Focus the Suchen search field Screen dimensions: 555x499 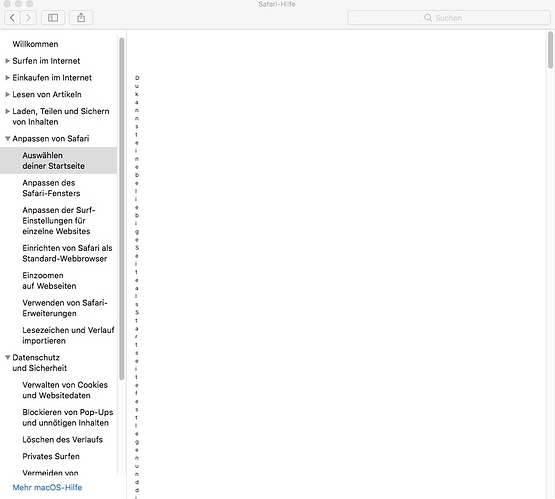pyautogui.click(x=448, y=18)
